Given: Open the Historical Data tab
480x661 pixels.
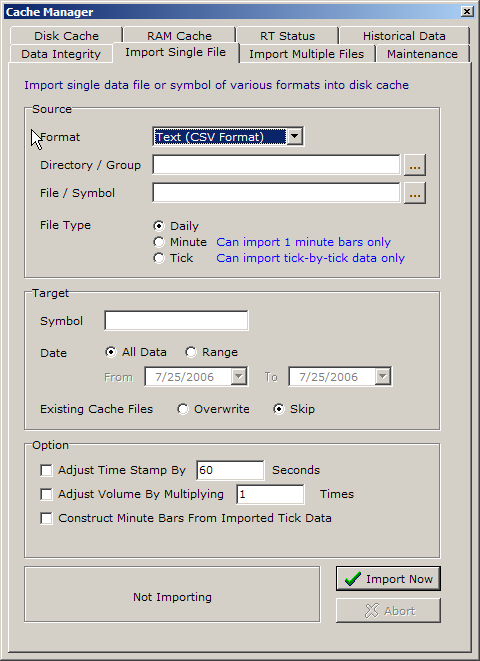Looking at the screenshot, I should click(x=404, y=36).
